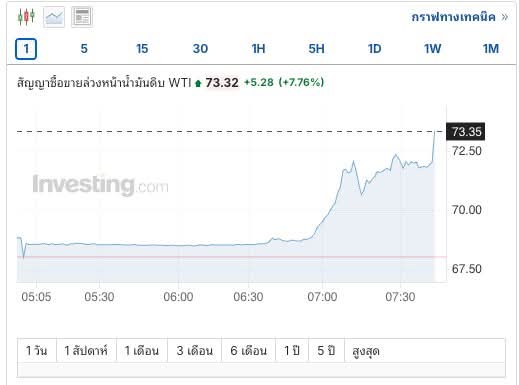Image resolution: width=519 pixels, height=385 pixels.
Task: Open กราฟทางเทคนิค technical chart link
Action: (x=453, y=17)
